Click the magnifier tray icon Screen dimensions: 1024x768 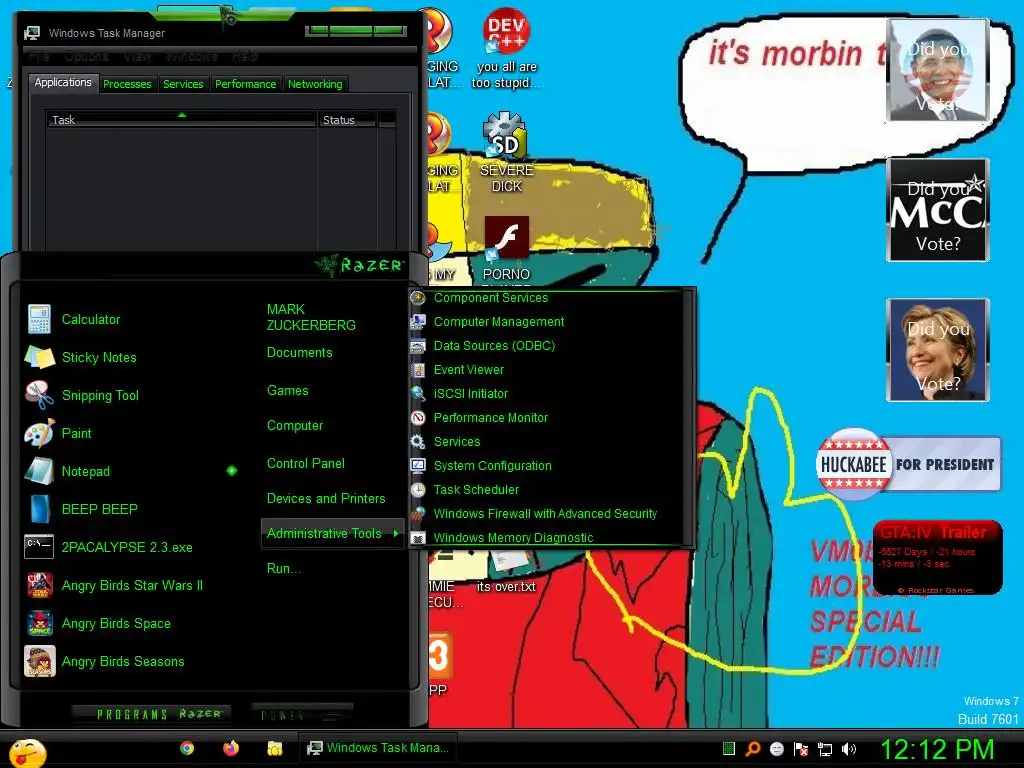click(752, 748)
